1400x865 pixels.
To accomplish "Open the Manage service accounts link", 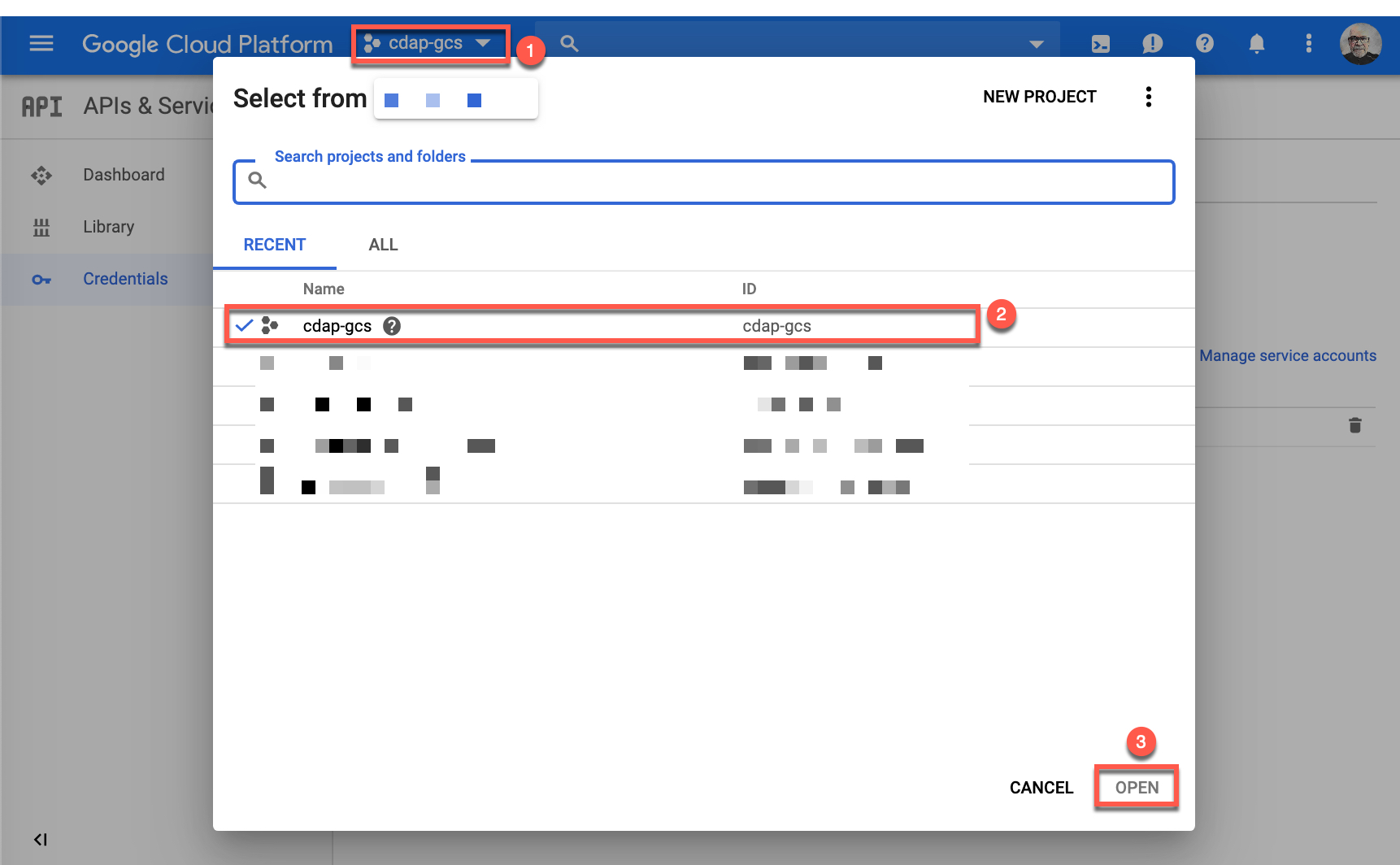I will [1288, 355].
